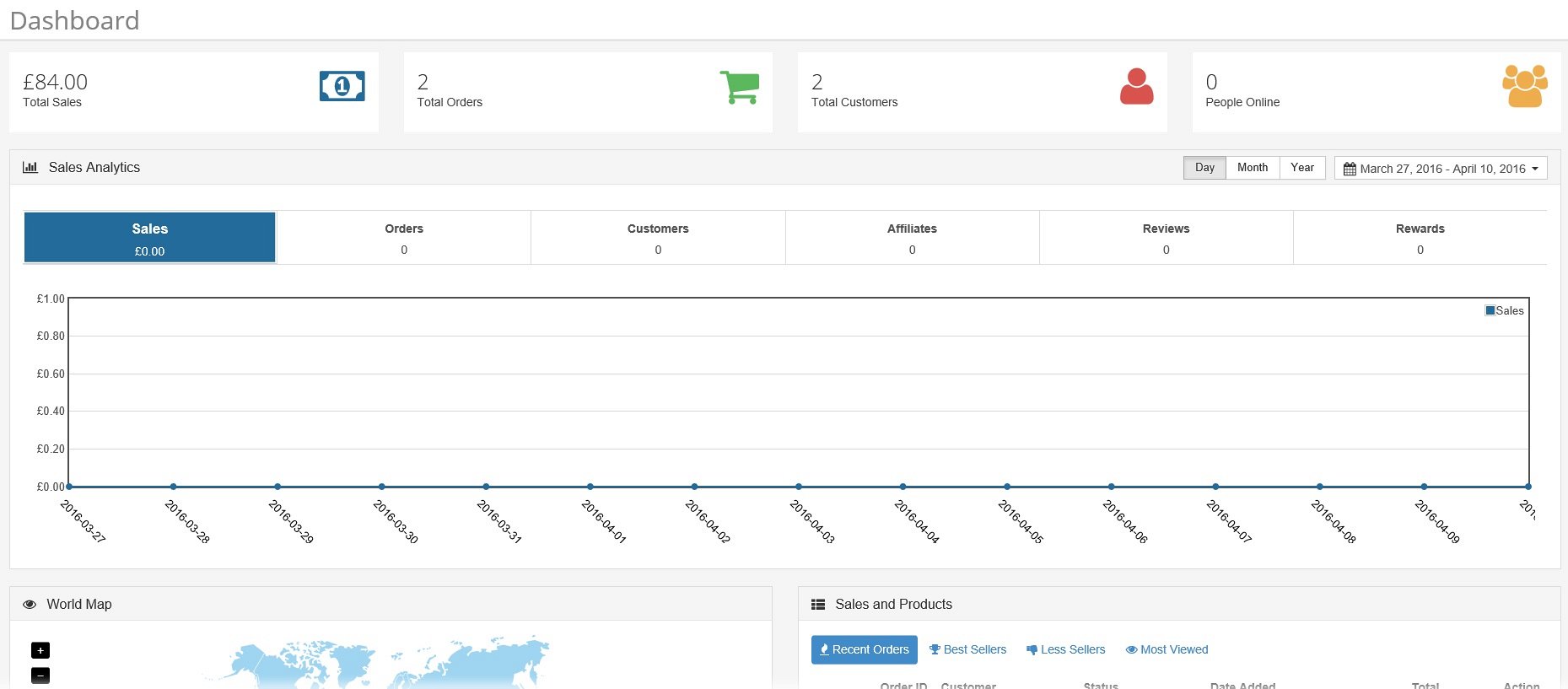Switch analytics grouping to Day

1204,168
